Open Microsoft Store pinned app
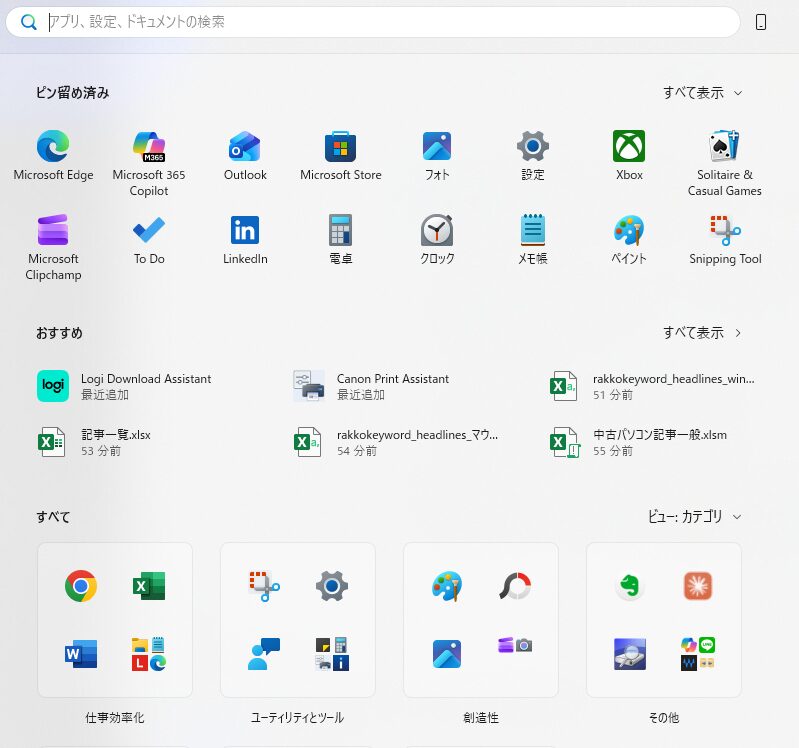This screenshot has width=799, height=748. coord(340,155)
